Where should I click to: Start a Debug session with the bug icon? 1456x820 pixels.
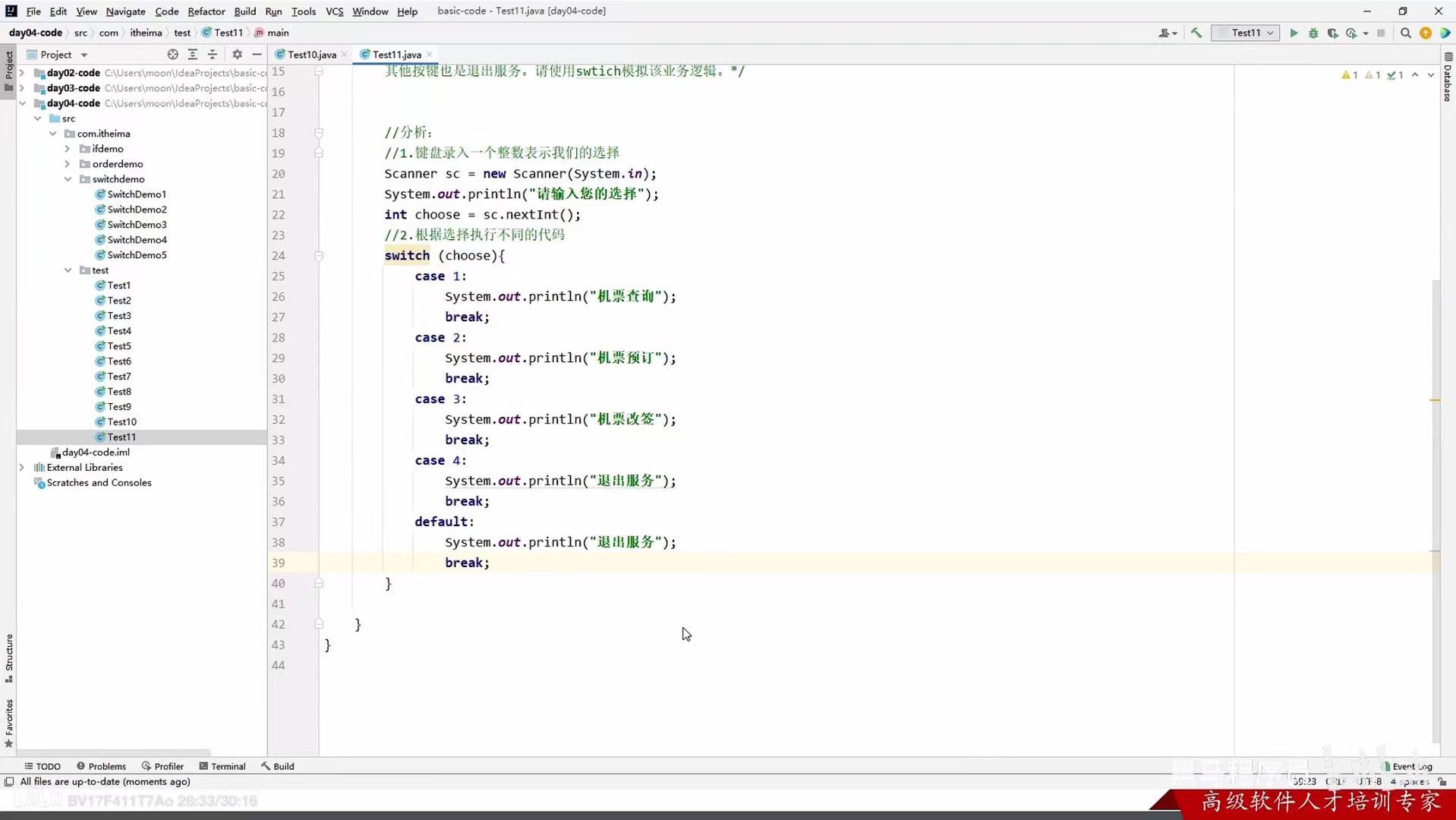[x=1313, y=33]
